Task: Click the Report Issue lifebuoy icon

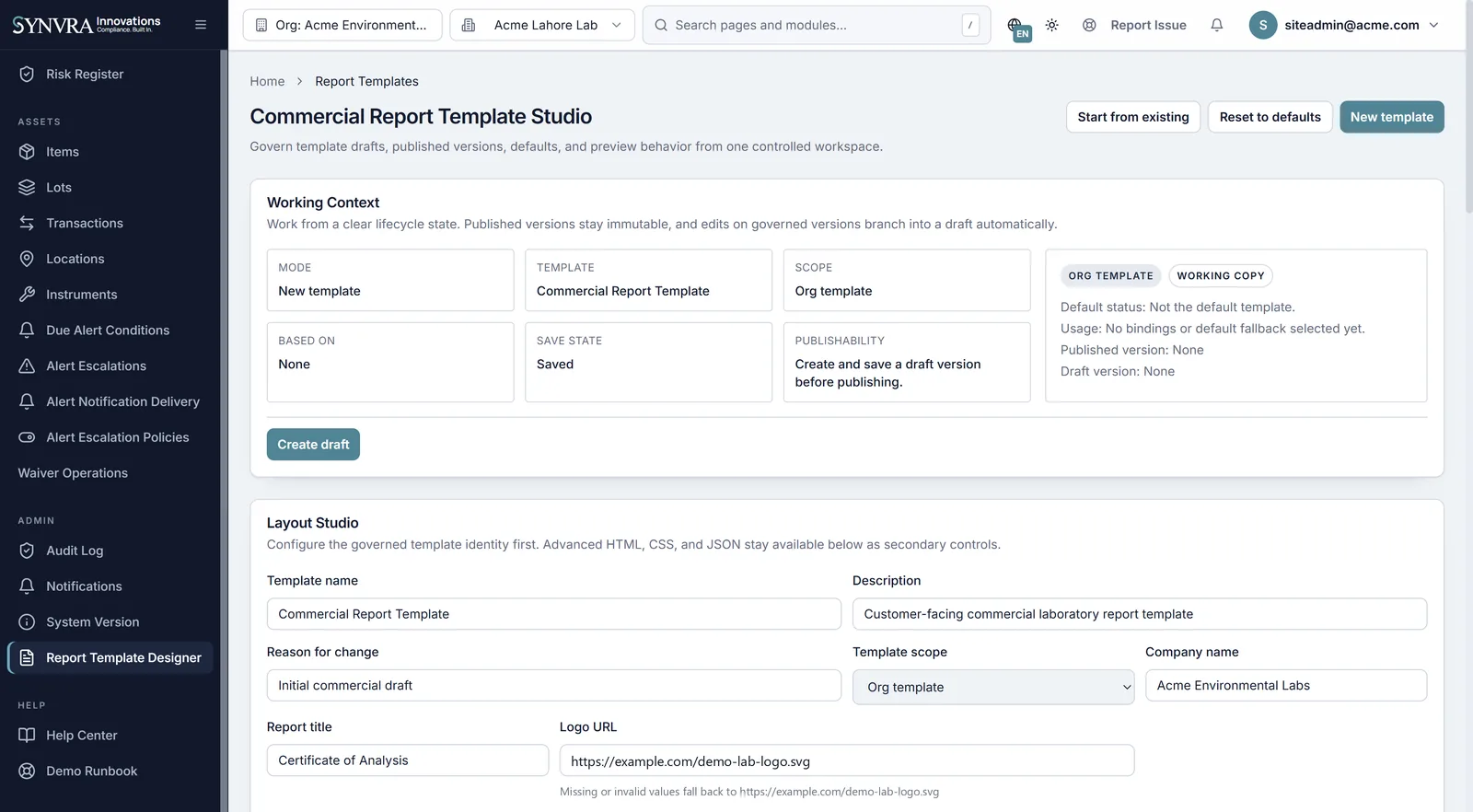Action: click(1089, 25)
